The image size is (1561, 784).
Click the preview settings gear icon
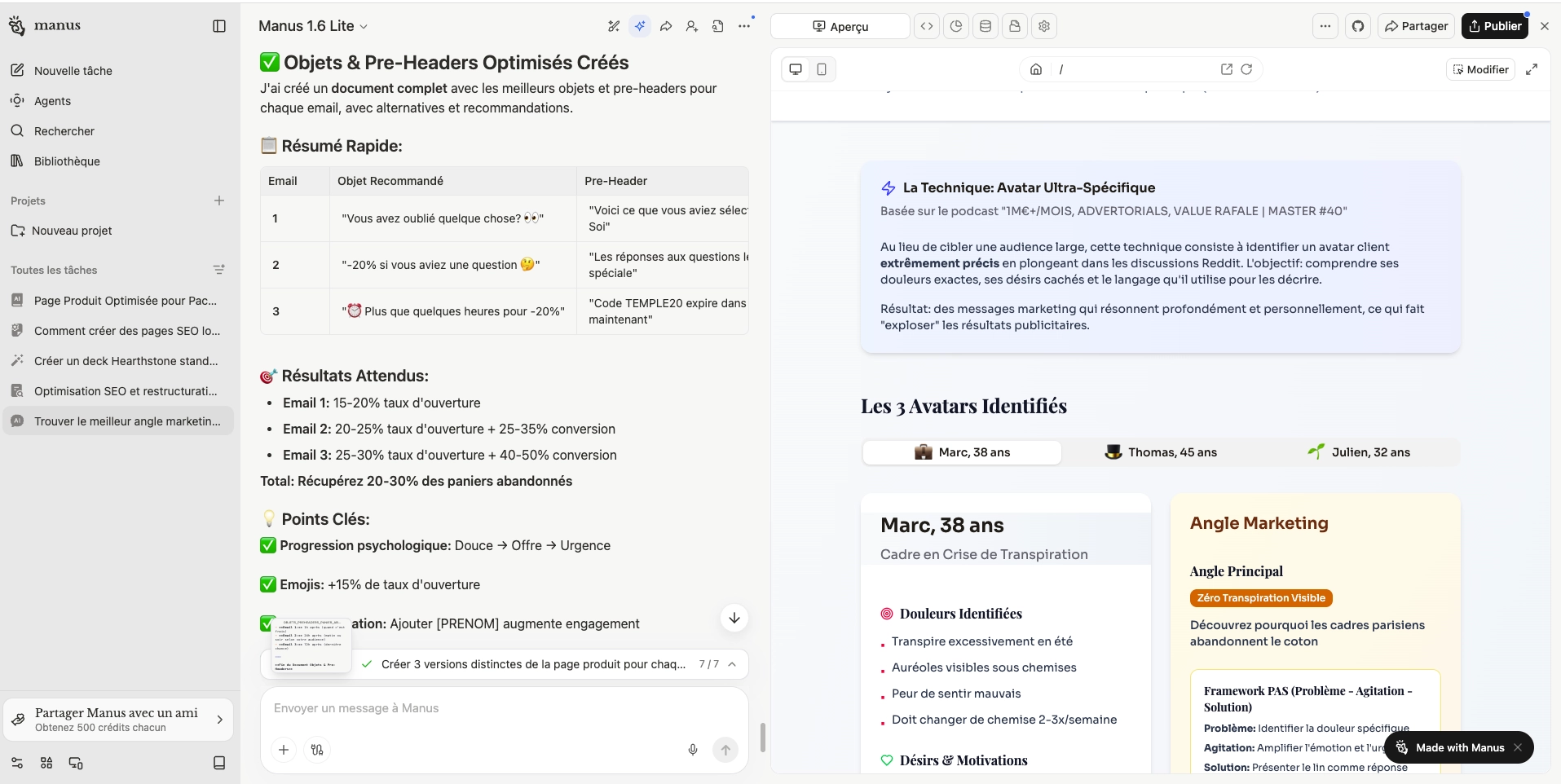coord(1043,26)
